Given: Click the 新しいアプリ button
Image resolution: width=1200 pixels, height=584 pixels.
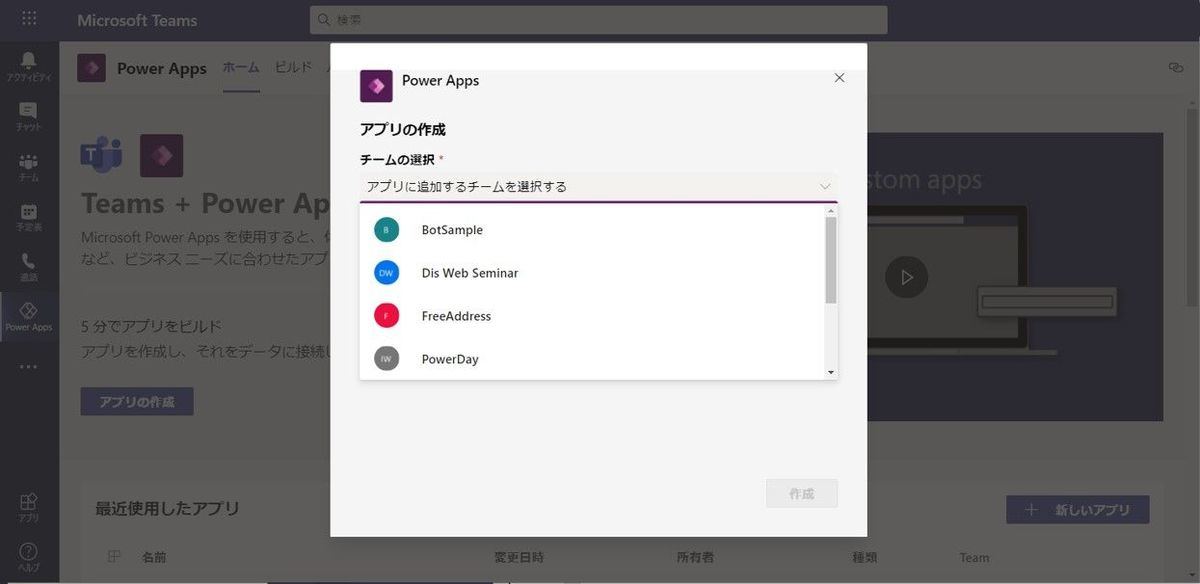Looking at the screenshot, I should click(1078, 510).
